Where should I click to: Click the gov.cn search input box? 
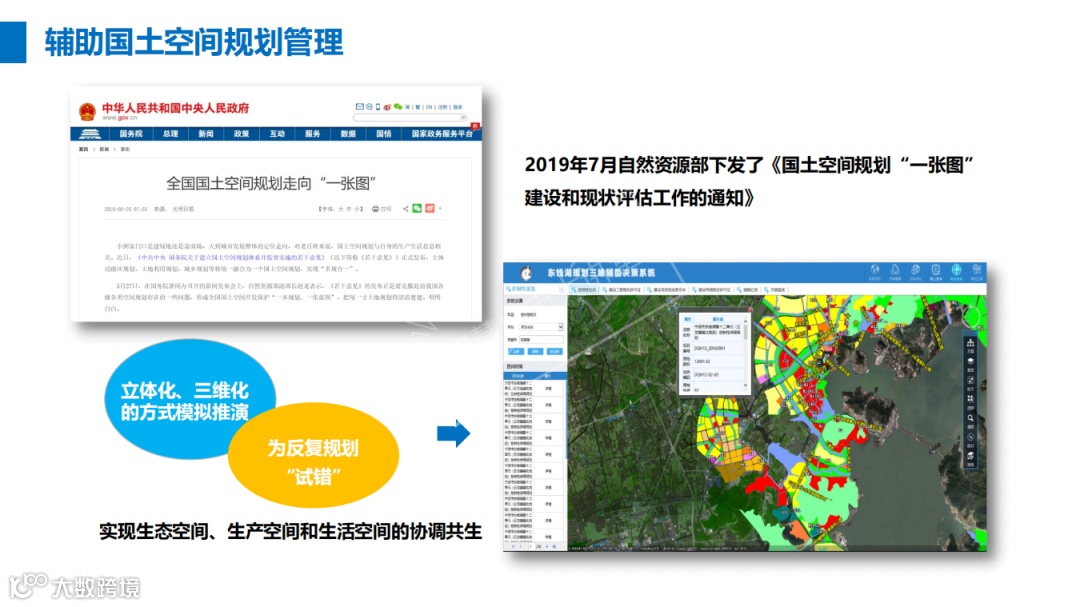coord(410,117)
